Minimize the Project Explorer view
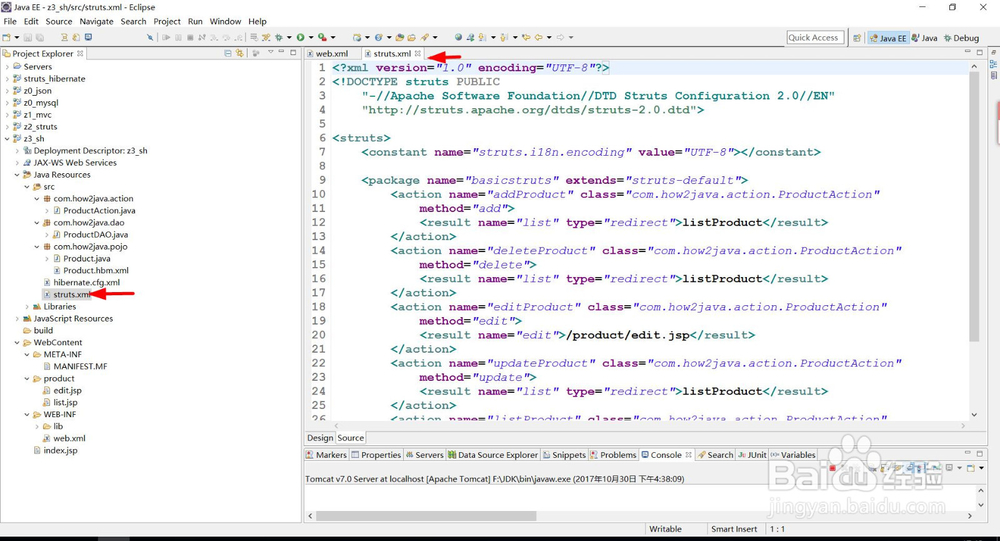 (x=281, y=52)
